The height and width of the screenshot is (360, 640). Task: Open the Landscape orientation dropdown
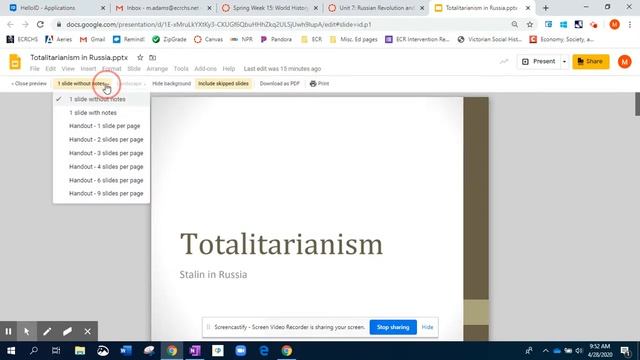click(131, 84)
